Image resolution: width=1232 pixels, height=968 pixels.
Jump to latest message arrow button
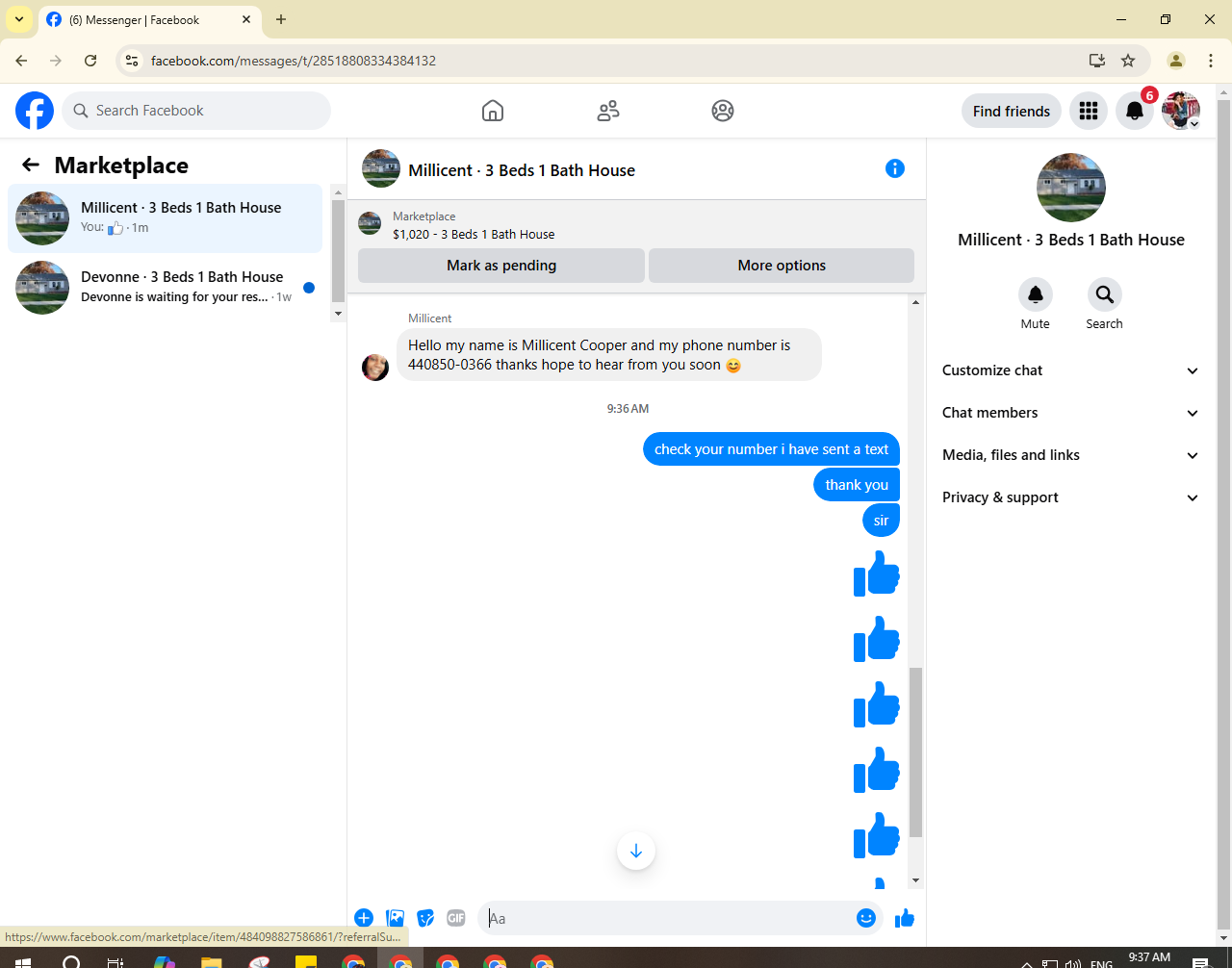pos(636,851)
